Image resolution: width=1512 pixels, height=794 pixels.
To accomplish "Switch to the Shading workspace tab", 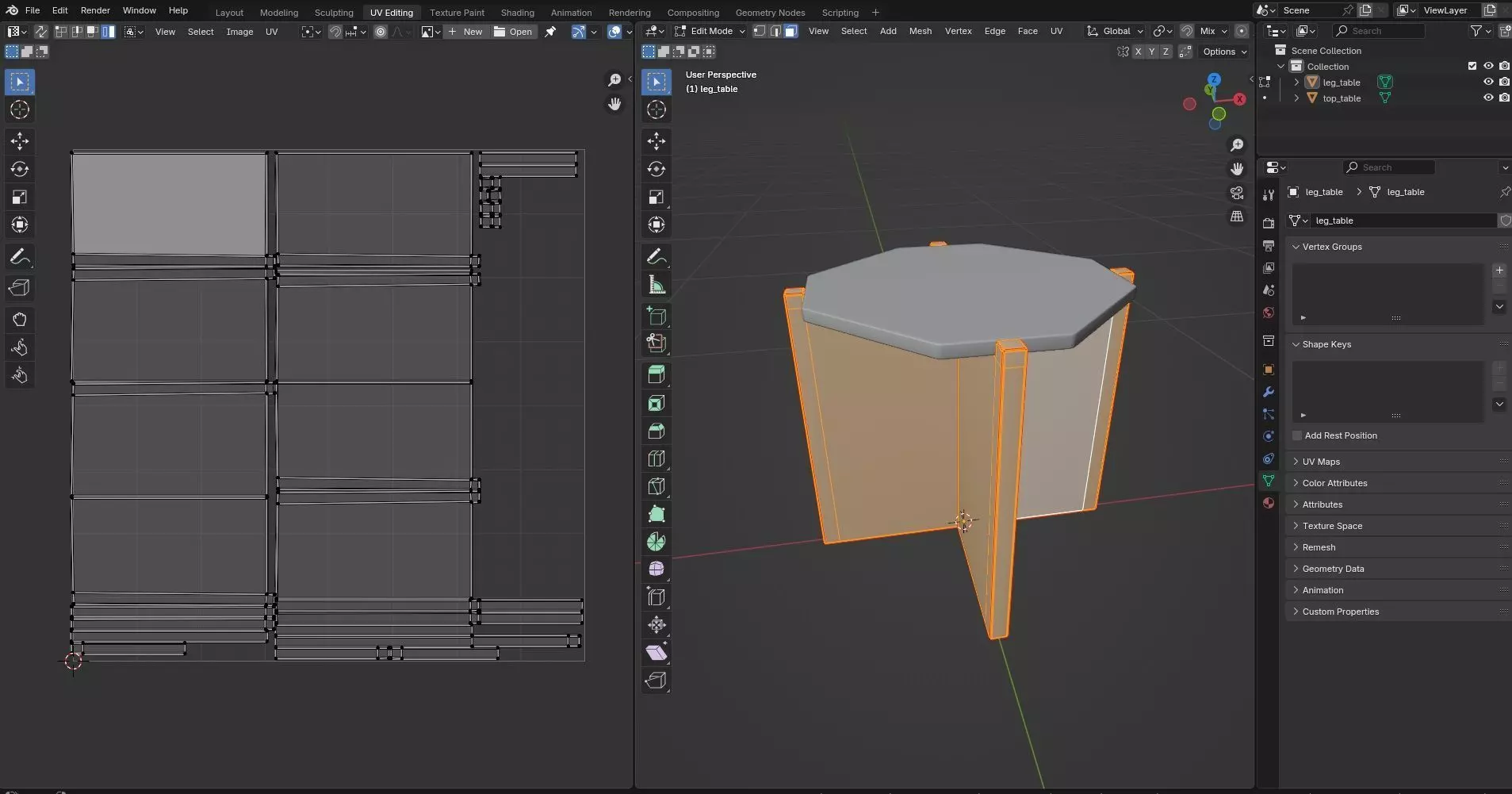I will pyautogui.click(x=517, y=12).
